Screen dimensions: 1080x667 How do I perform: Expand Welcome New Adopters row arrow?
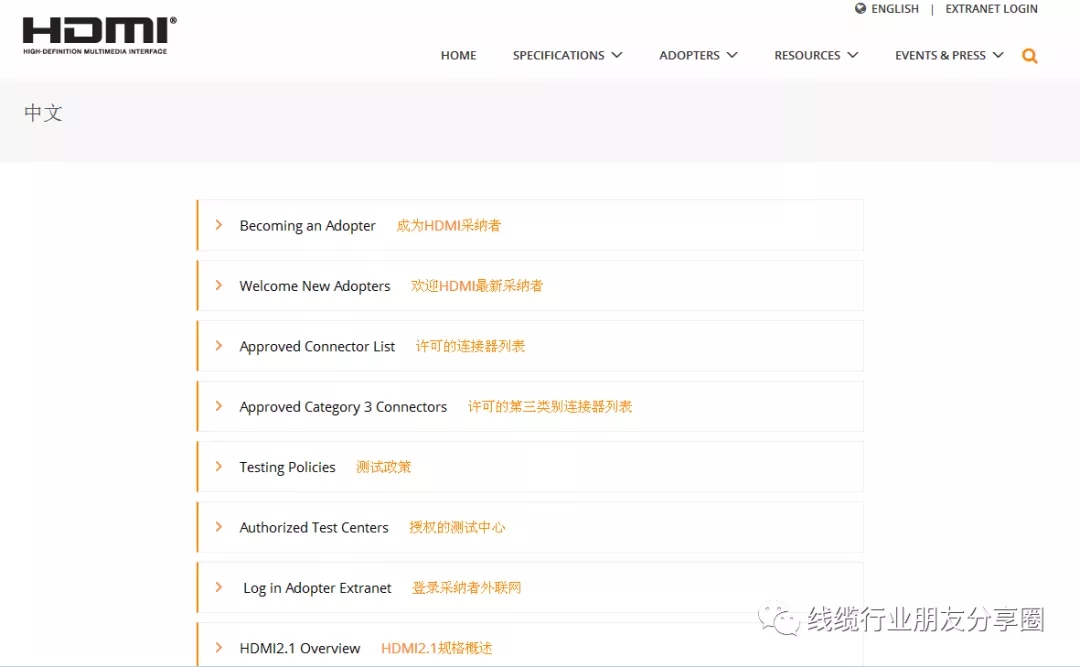[x=218, y=285]
